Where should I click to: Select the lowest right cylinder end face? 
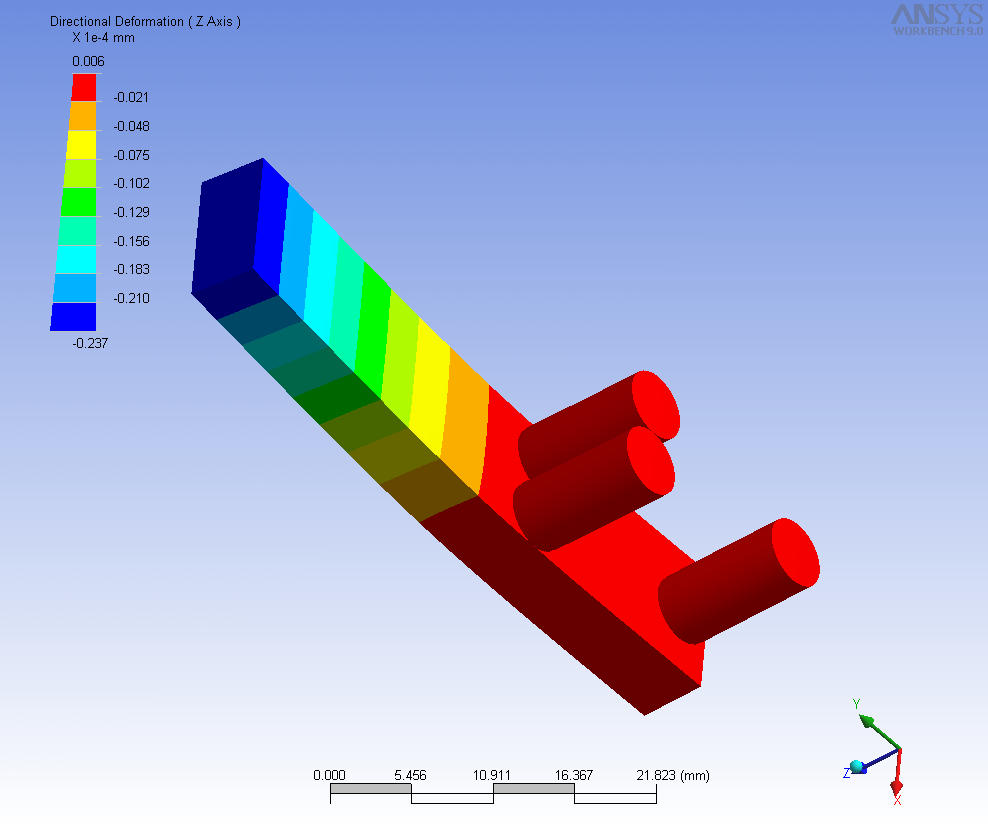795,552
